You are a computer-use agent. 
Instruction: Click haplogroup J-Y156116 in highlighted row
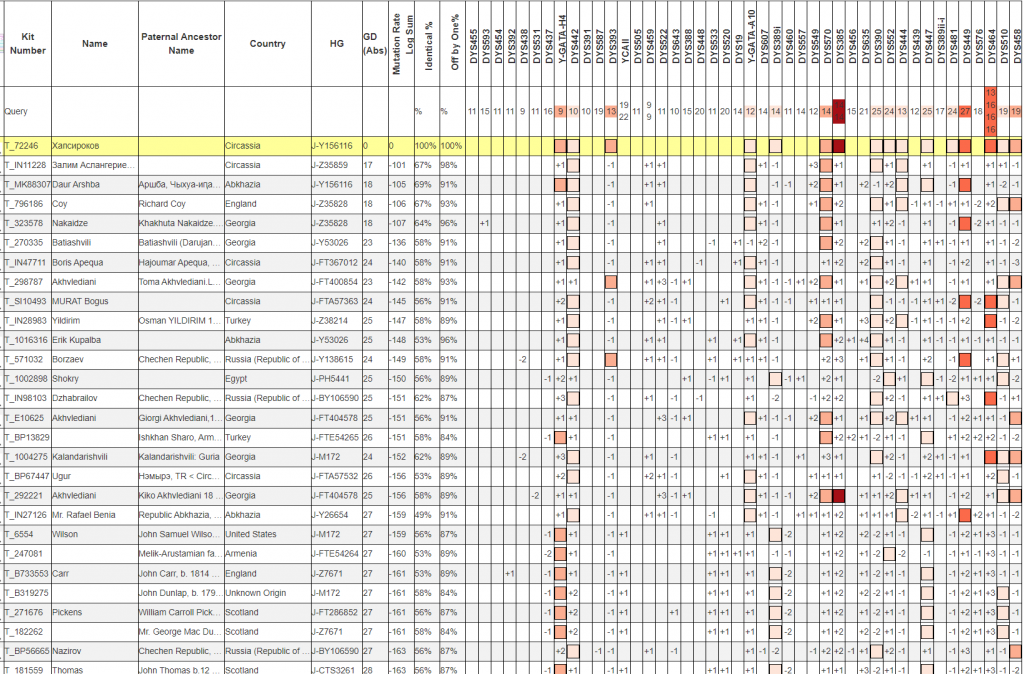(x=331, y=146)
